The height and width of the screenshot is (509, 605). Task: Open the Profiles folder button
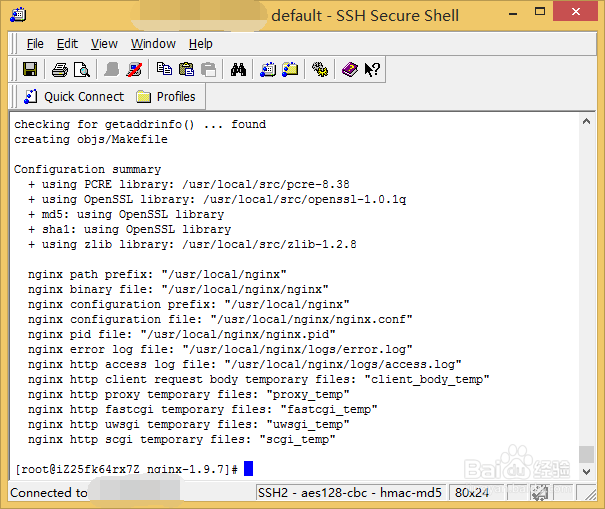(x=166, y=96)
